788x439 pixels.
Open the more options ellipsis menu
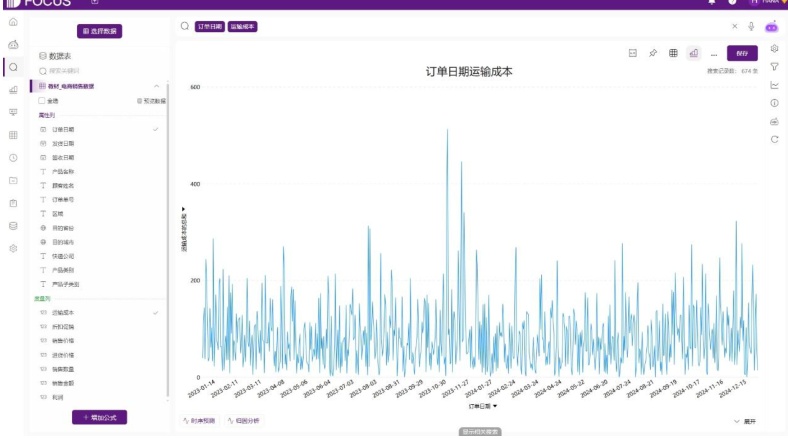714,54
